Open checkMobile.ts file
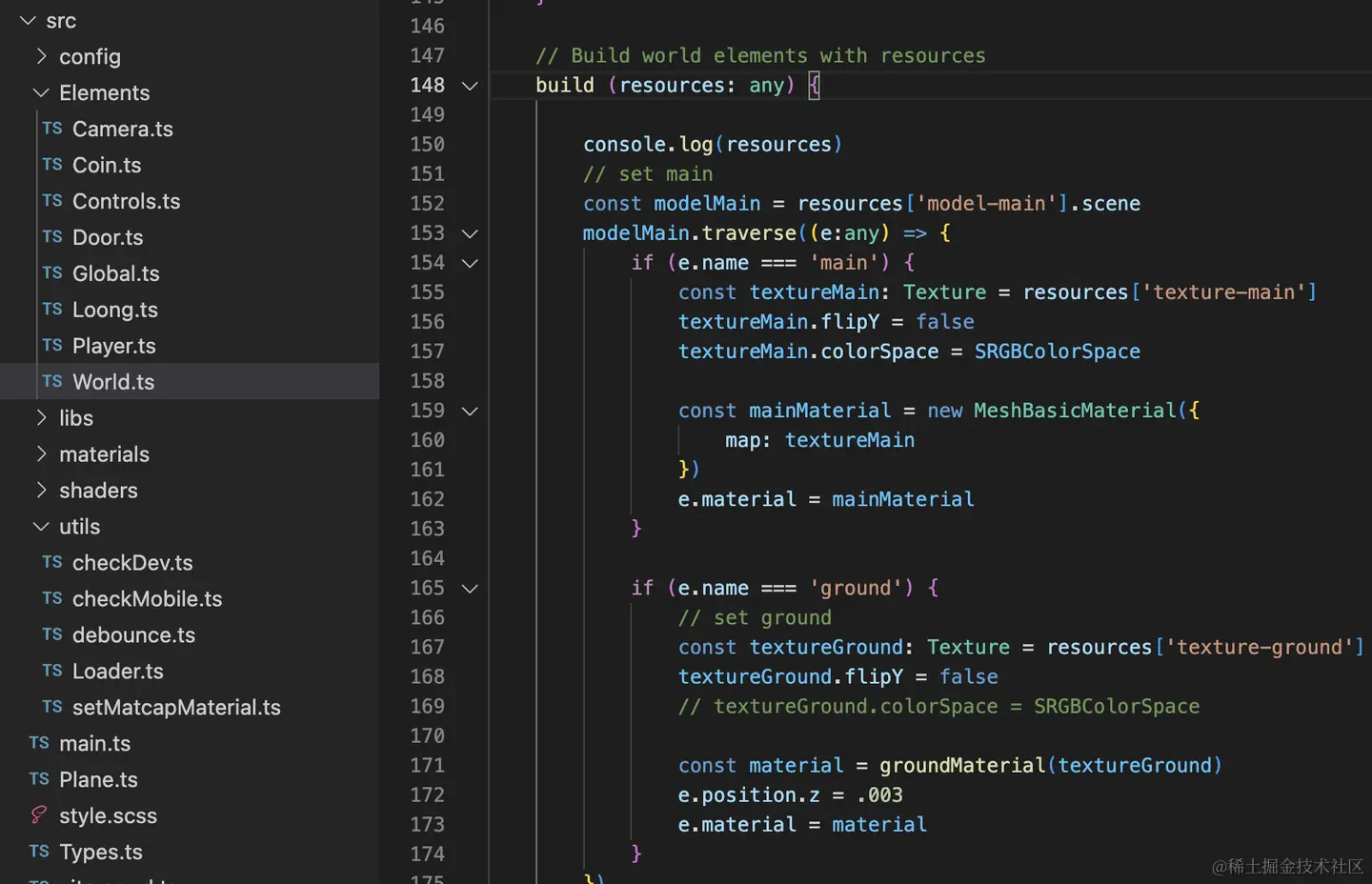The width and height of the screenshot is (1372, 884). (148, 598)
